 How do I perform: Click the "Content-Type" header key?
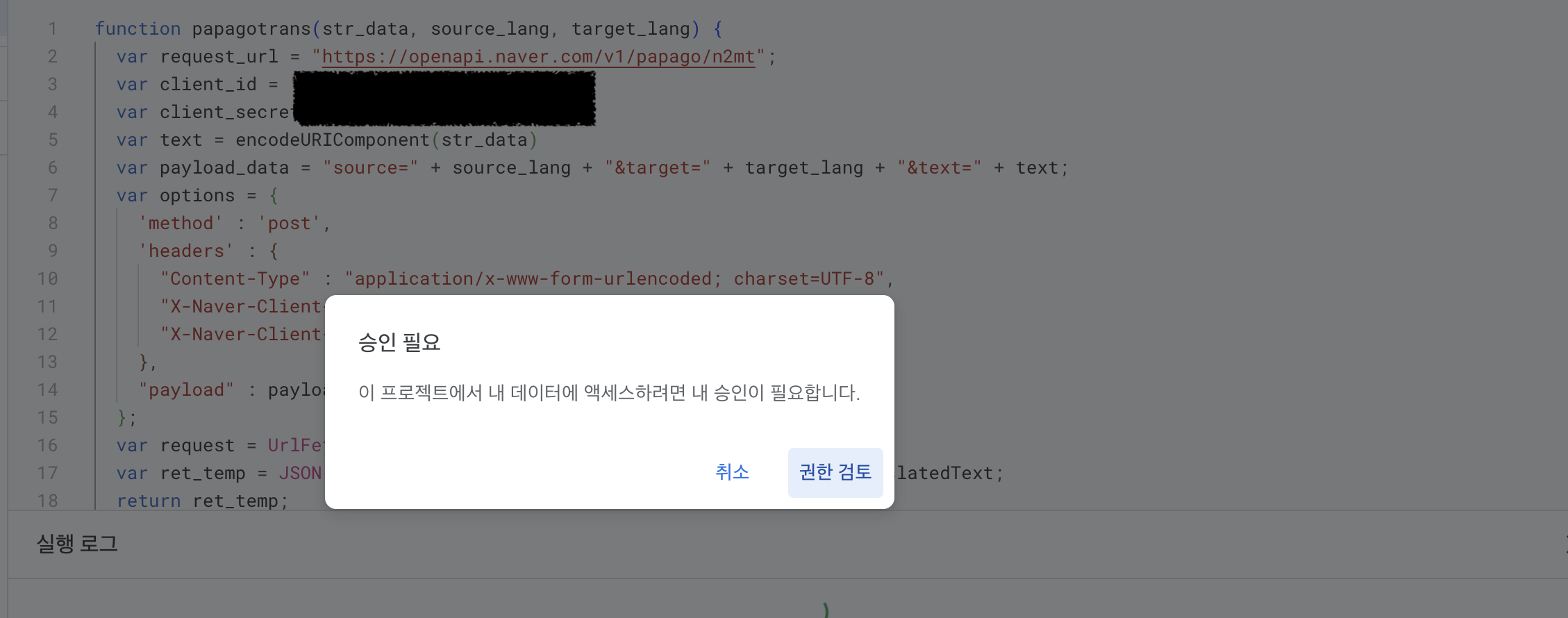pyautogui.click(x=235, y=279)
